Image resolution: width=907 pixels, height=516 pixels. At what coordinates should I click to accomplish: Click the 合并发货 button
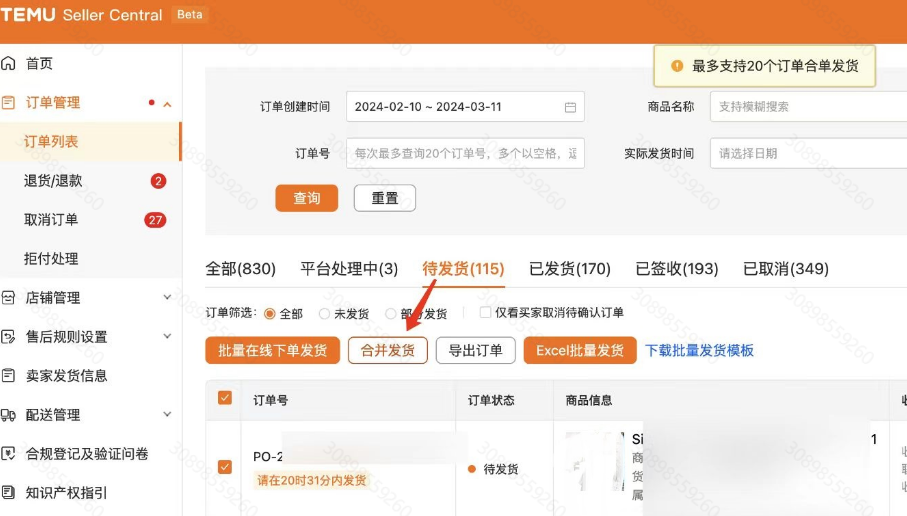[x=388, y=351]
